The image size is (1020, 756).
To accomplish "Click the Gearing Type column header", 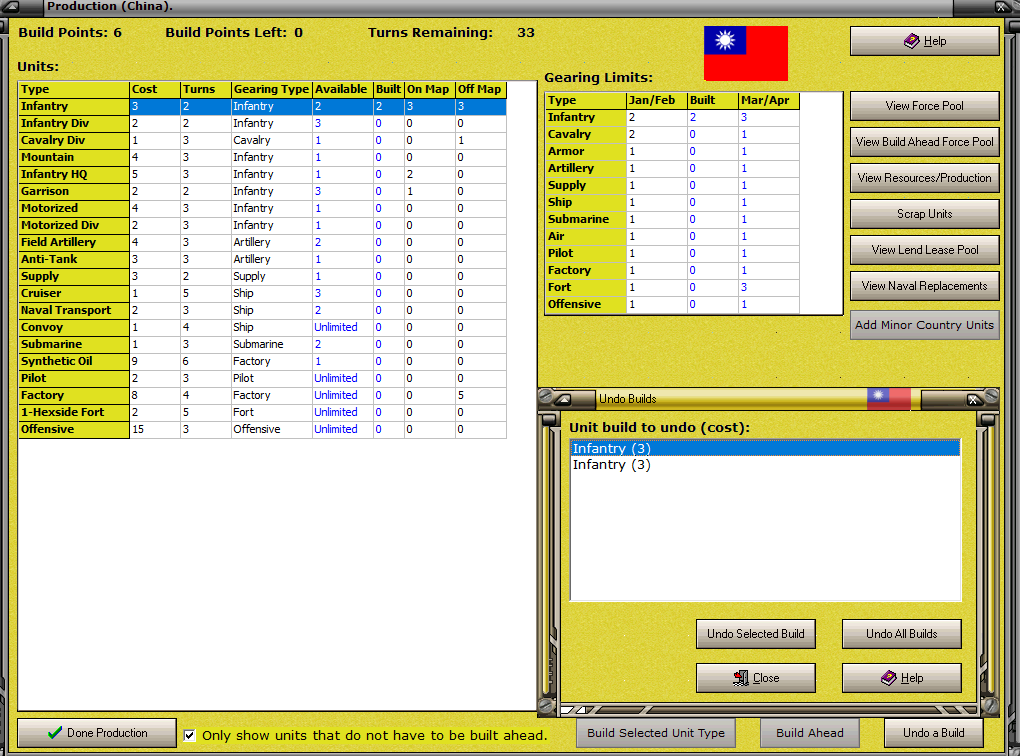I will pyautogui.click(x=271, y=89).
